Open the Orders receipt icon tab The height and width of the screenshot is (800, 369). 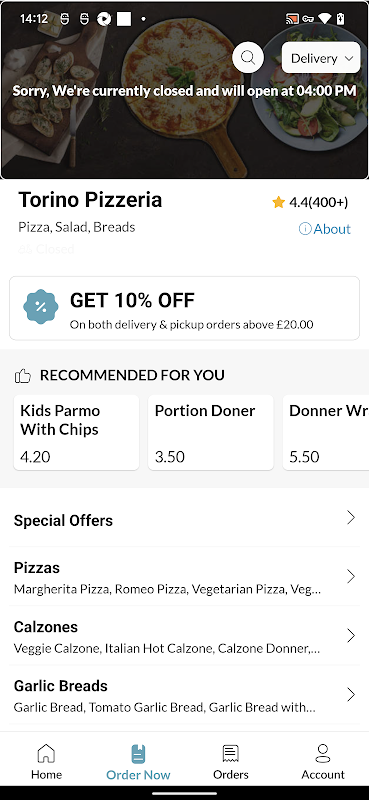231,753
